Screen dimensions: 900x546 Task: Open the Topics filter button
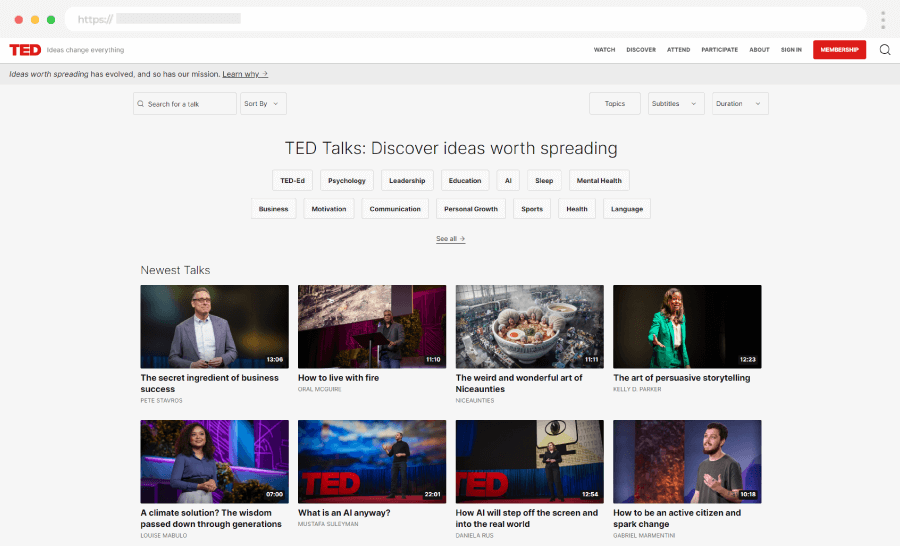[615, 104]
